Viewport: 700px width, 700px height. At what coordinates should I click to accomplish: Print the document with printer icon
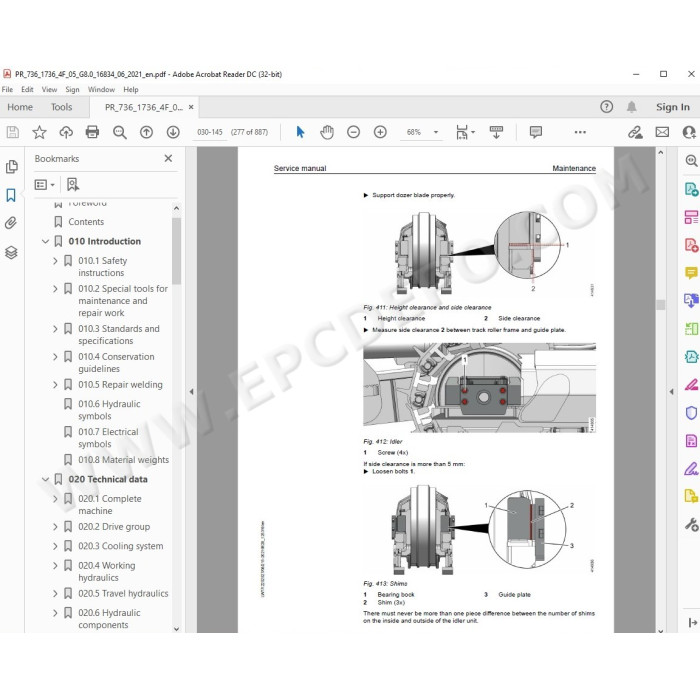[x=92, y=132]
